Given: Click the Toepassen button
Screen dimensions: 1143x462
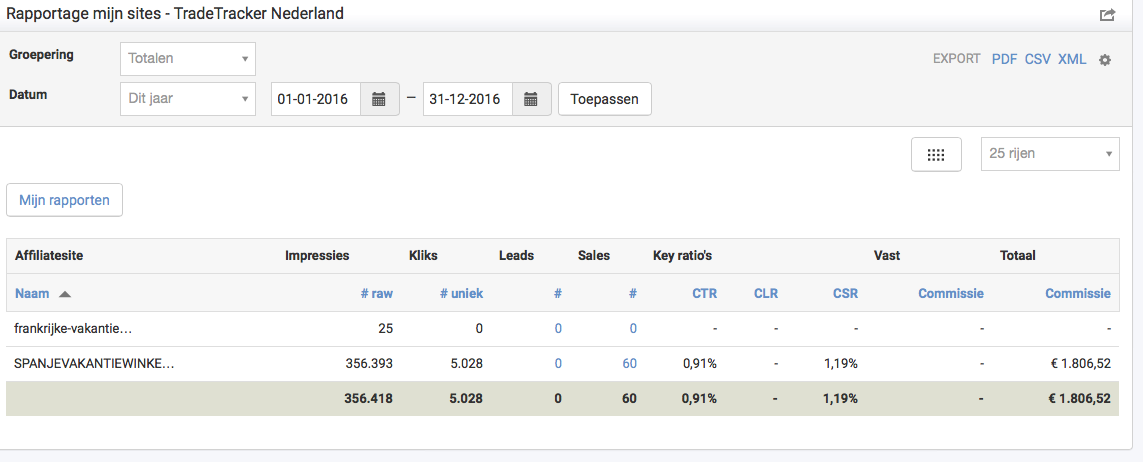Looking at the screenshot, I should [605, 99].
